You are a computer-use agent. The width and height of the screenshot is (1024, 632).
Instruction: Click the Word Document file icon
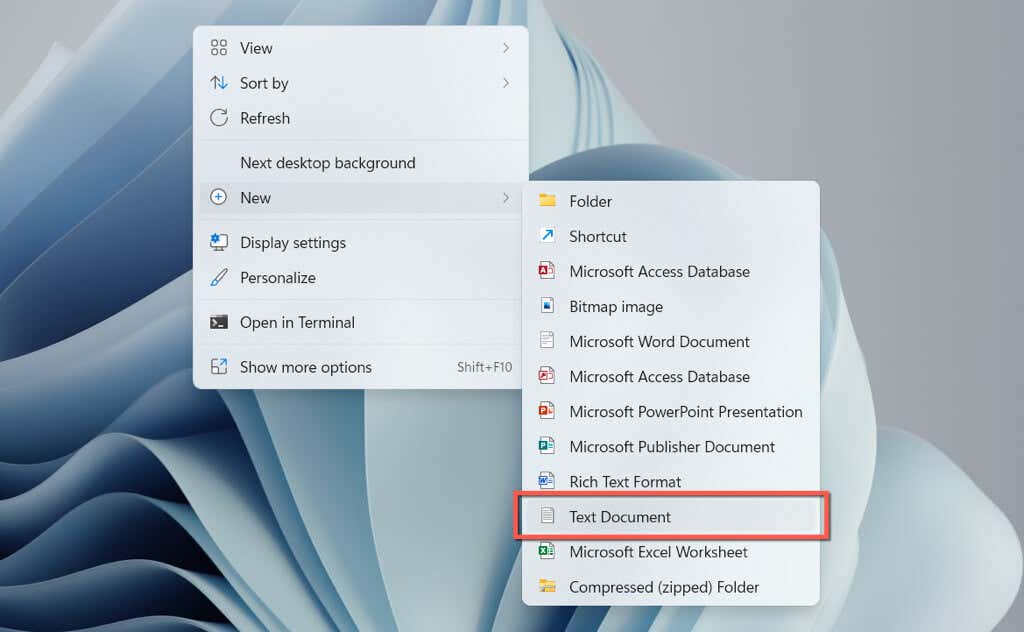[x=547, y=340]
